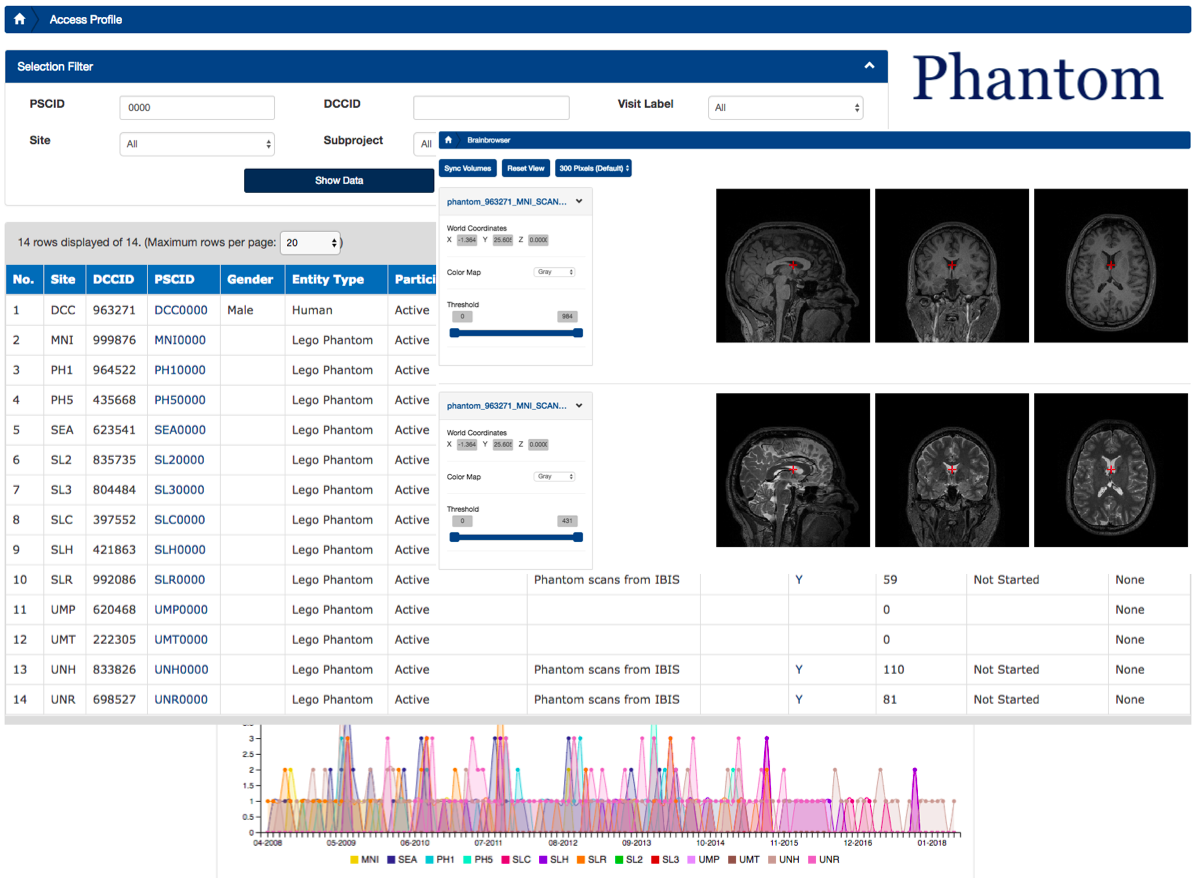This screenshot has height=878, width=1192.
Task: Open the Site dropdown filter
Action: [197, 144]
